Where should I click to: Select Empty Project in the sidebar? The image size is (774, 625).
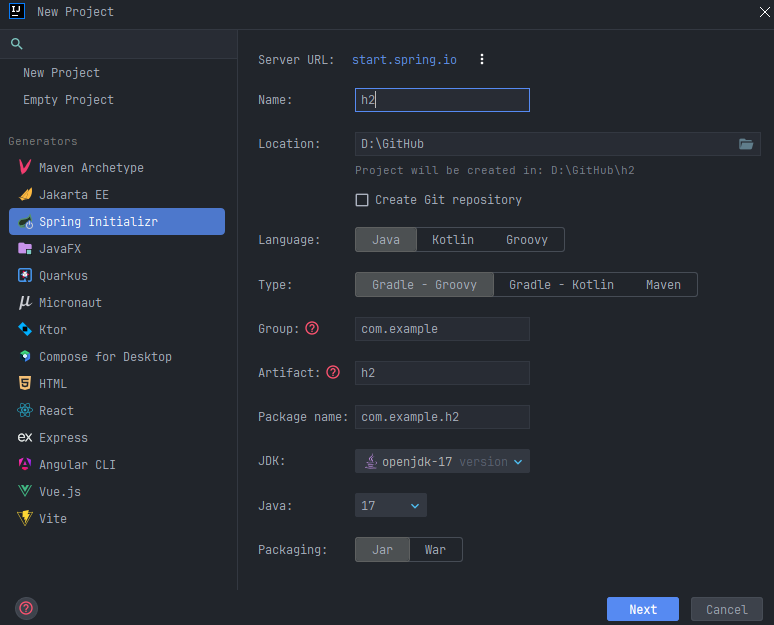pyautogui.click(x=68, y=100)
